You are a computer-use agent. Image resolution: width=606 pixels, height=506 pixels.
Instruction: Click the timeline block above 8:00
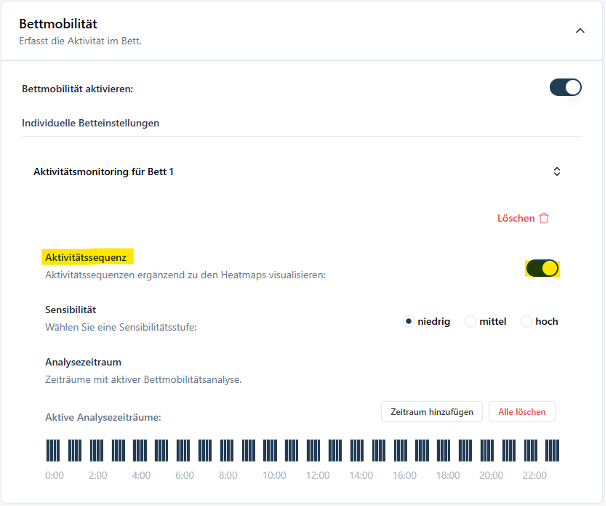pos(228,449)
